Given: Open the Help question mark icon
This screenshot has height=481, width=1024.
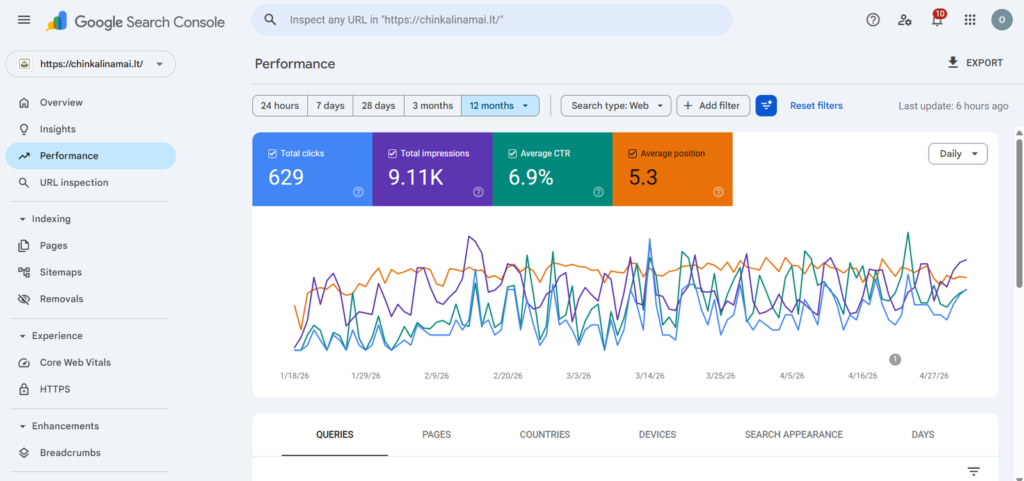Looking at the screenshot, I should [873, 20].
